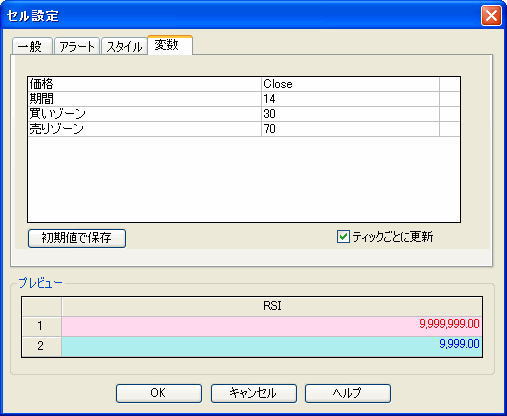Click the 期間 value field 14
The image size is (507, 416).
tap(350, 99)
